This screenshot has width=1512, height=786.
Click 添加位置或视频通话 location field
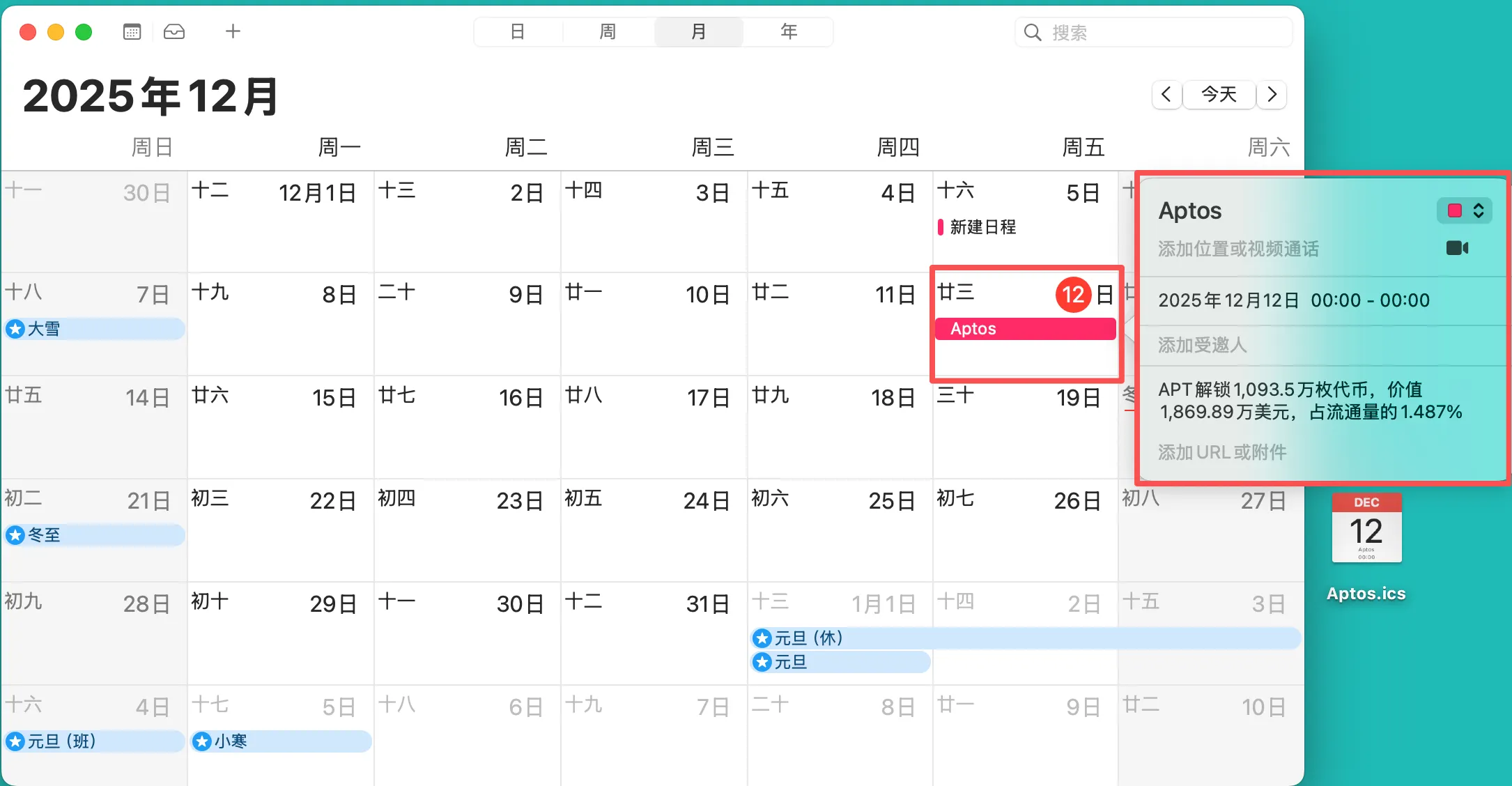tap(1238, 249)
